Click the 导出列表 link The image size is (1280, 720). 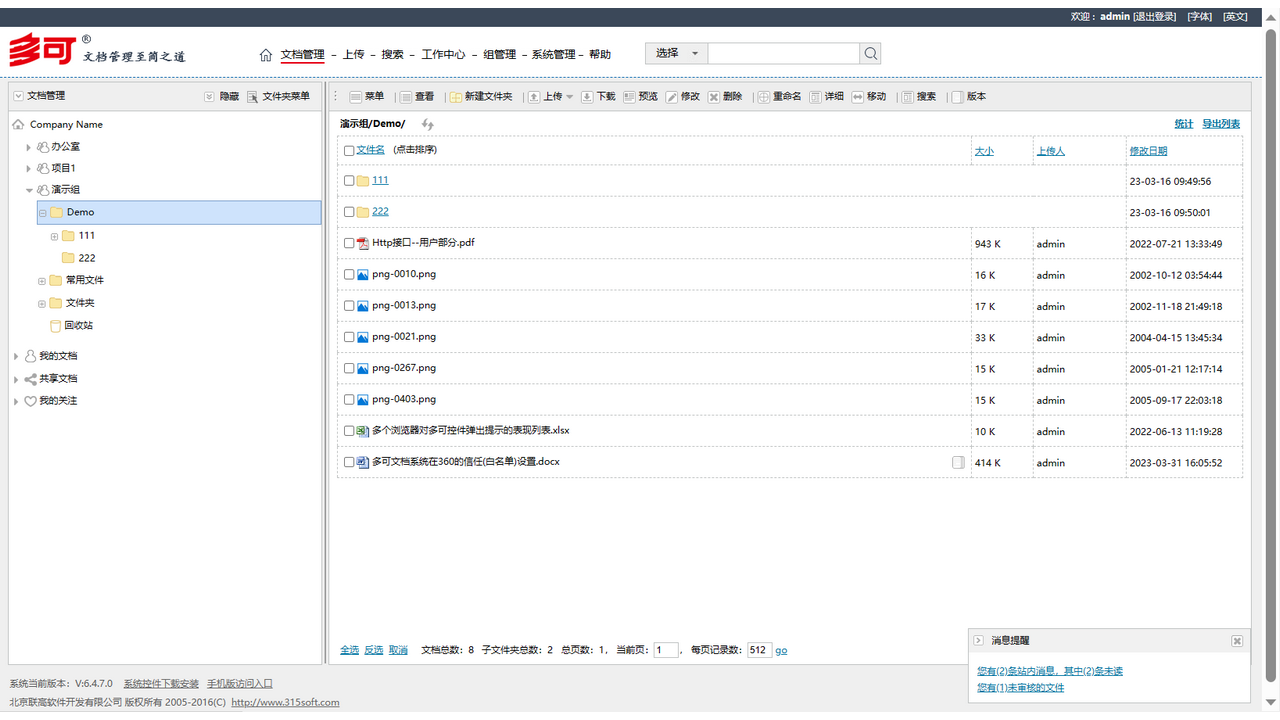(x=1220, y=124)
